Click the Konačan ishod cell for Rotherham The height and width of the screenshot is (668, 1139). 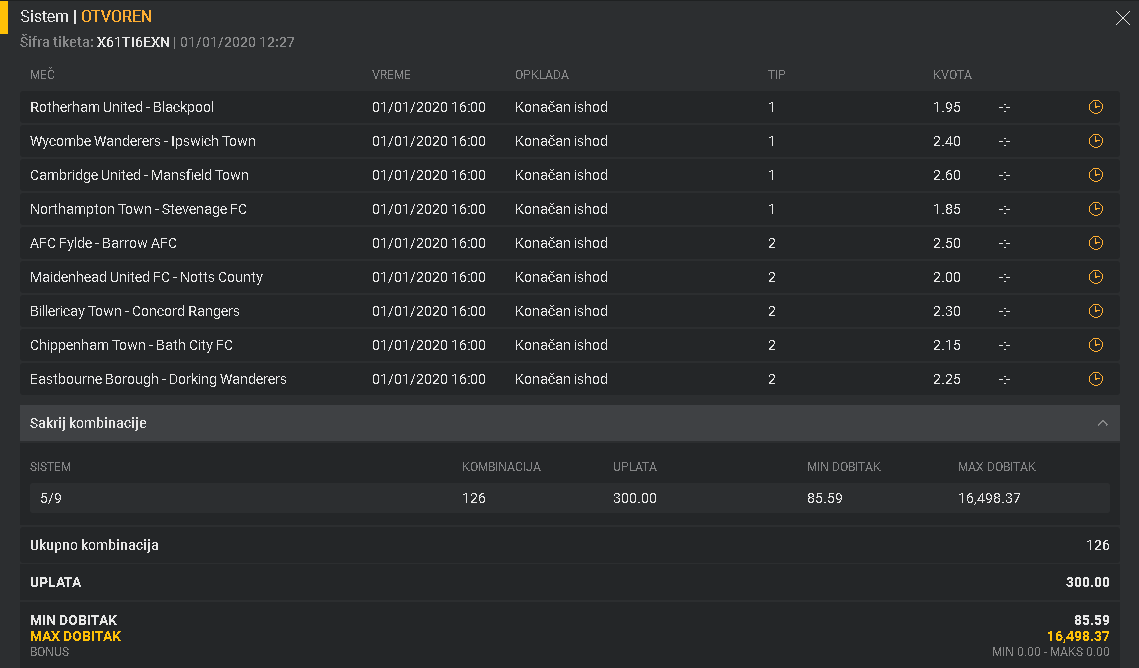[x=561, y=107]
